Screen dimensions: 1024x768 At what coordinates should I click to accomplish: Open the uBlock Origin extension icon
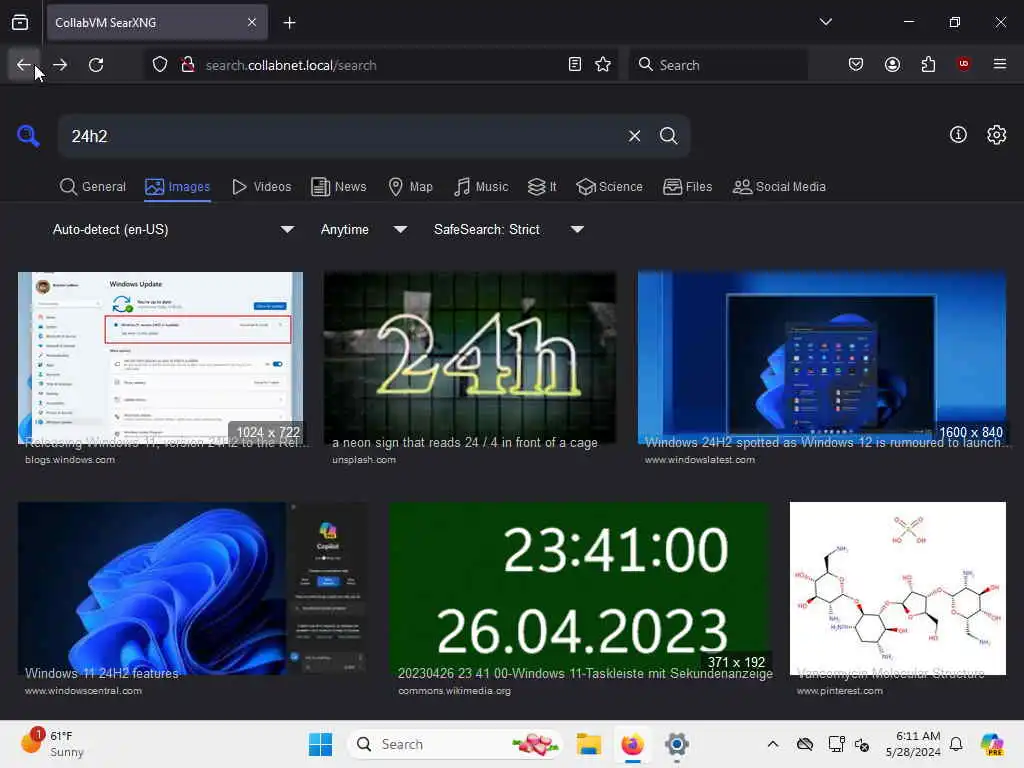click(964, 65)
